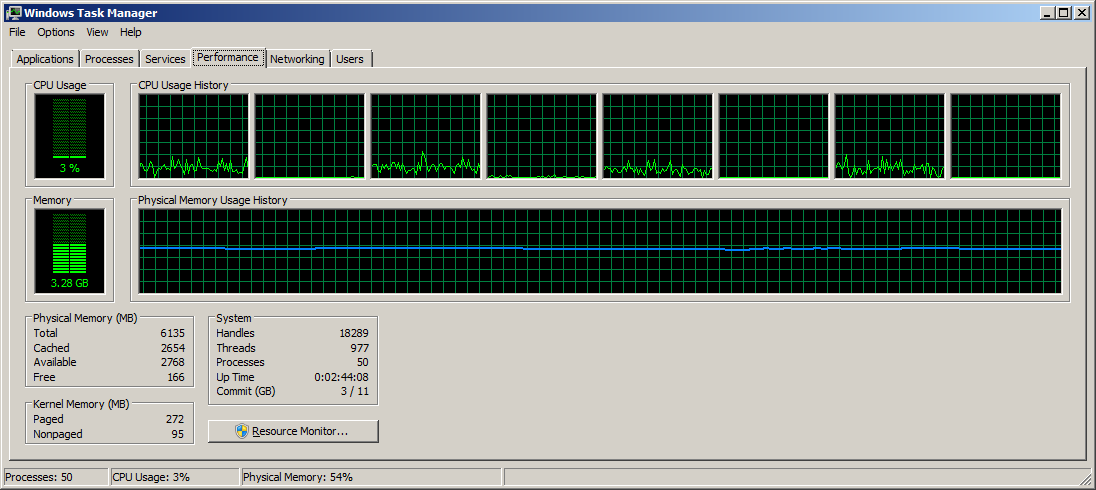Maximize the Windows Task Manager window
The height and width of the screenshot is (490, 1096).
tap(1063, 13)
